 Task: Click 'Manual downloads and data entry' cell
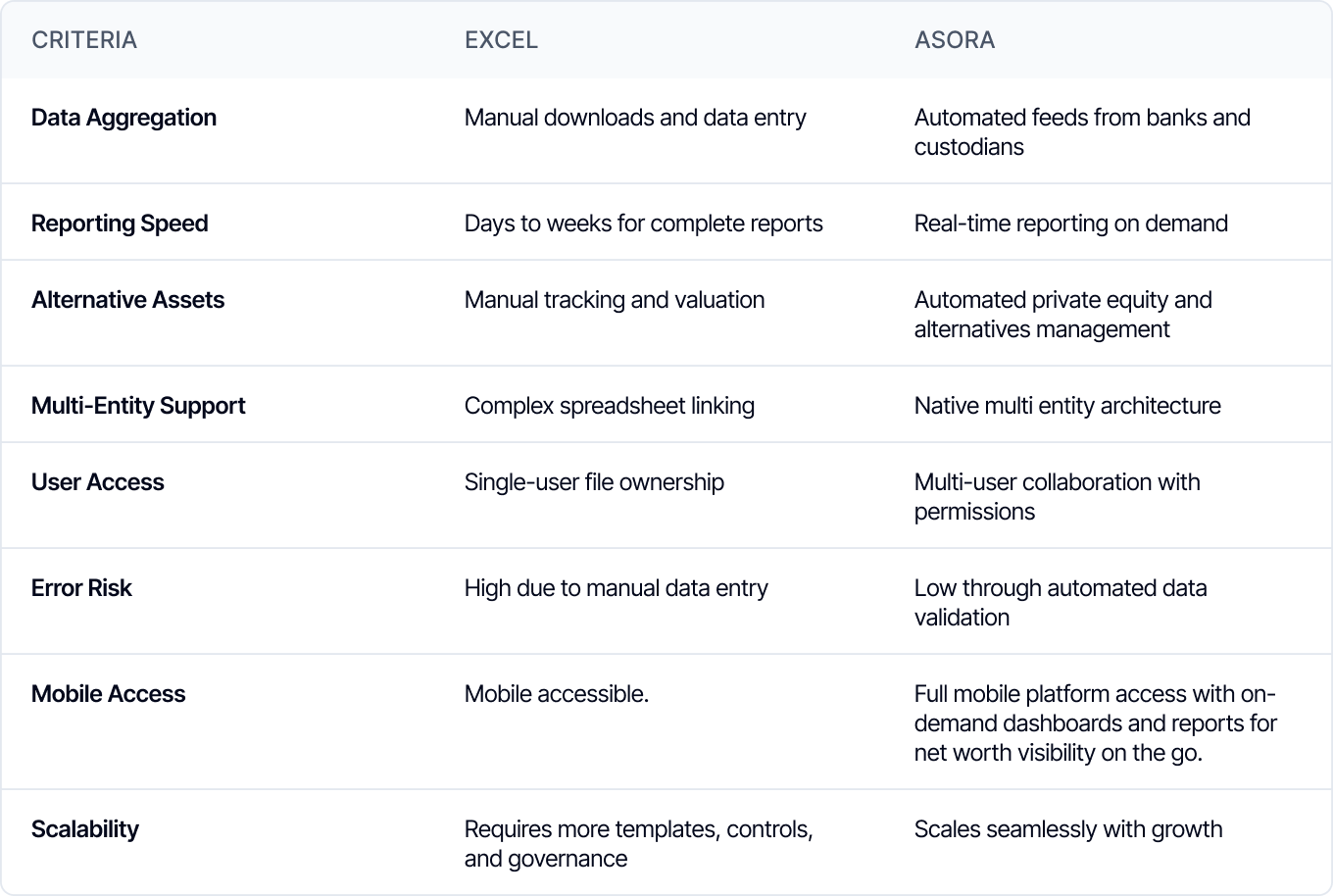coord(635,118)
